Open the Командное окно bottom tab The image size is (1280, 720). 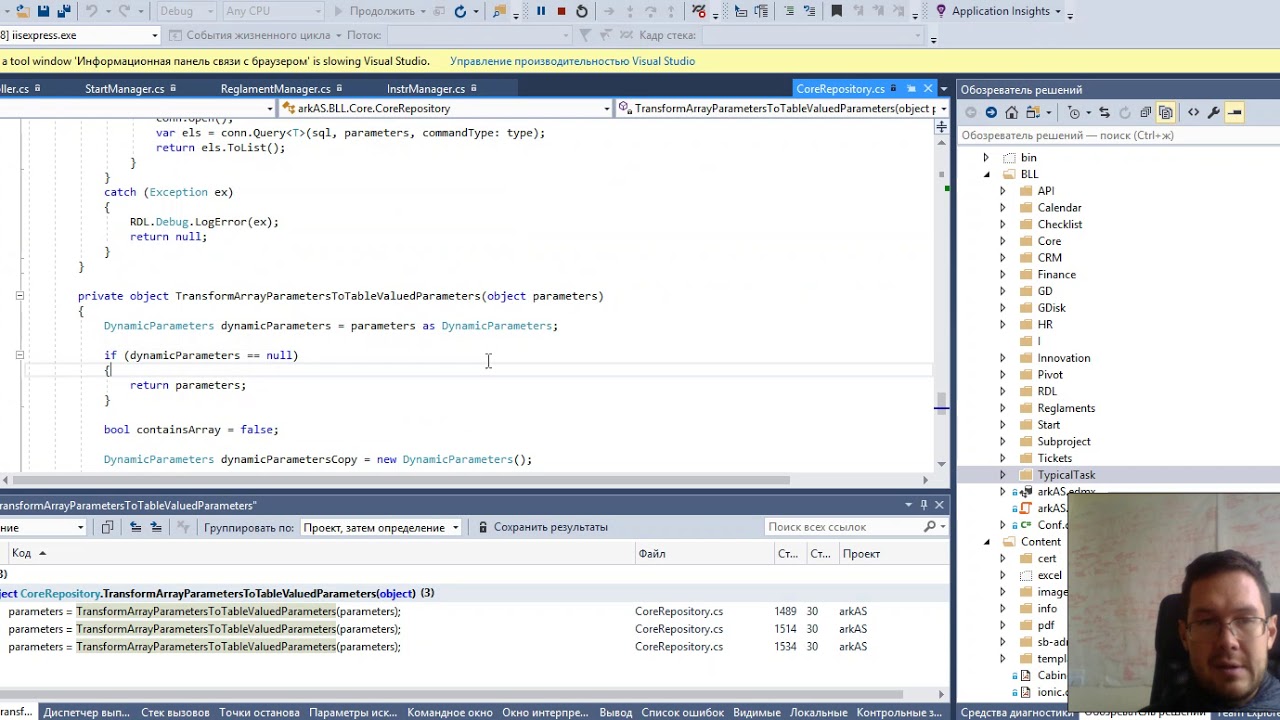(449, 712)
